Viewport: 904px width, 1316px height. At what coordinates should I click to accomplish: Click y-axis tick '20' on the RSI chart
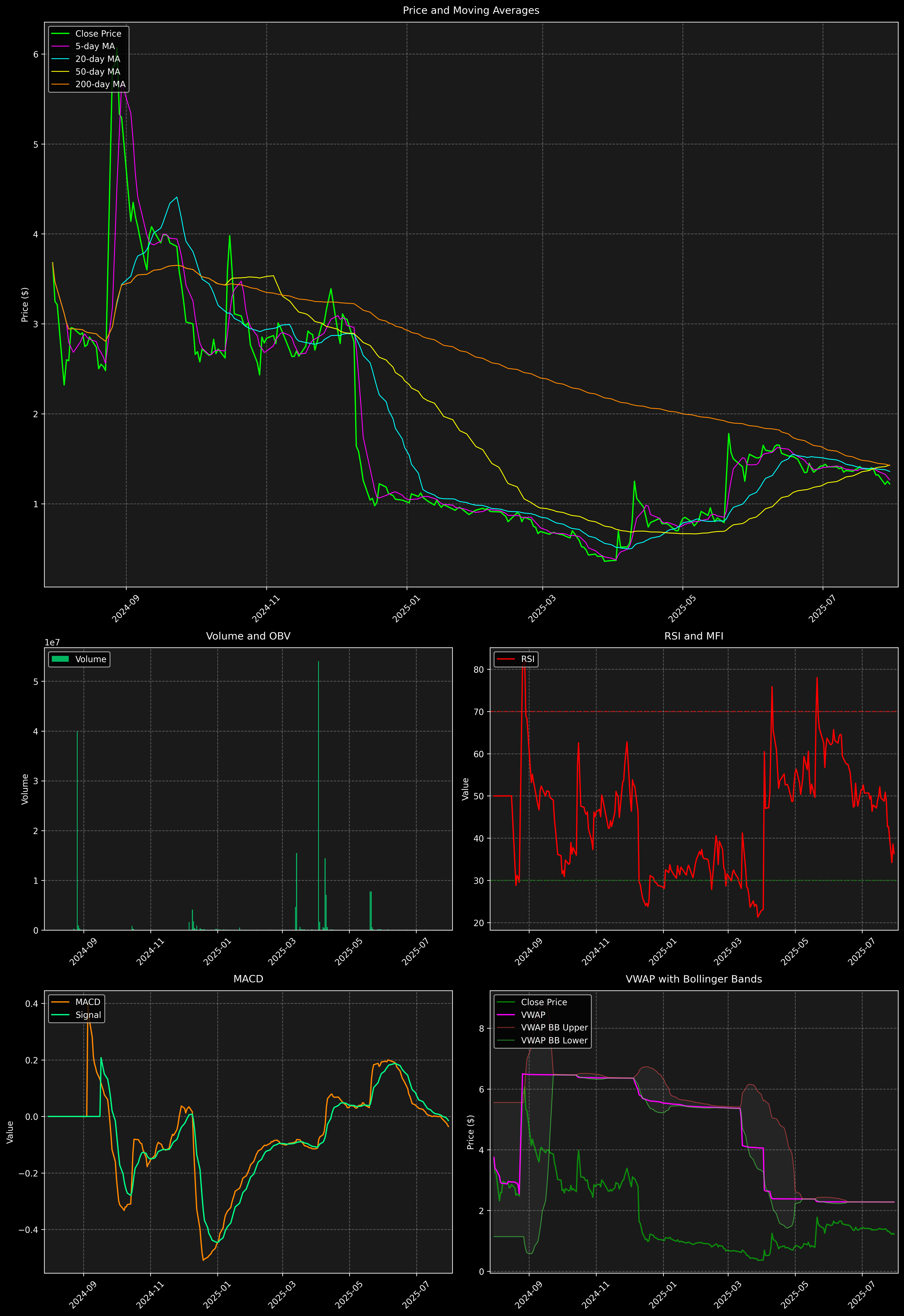point(479,923)
